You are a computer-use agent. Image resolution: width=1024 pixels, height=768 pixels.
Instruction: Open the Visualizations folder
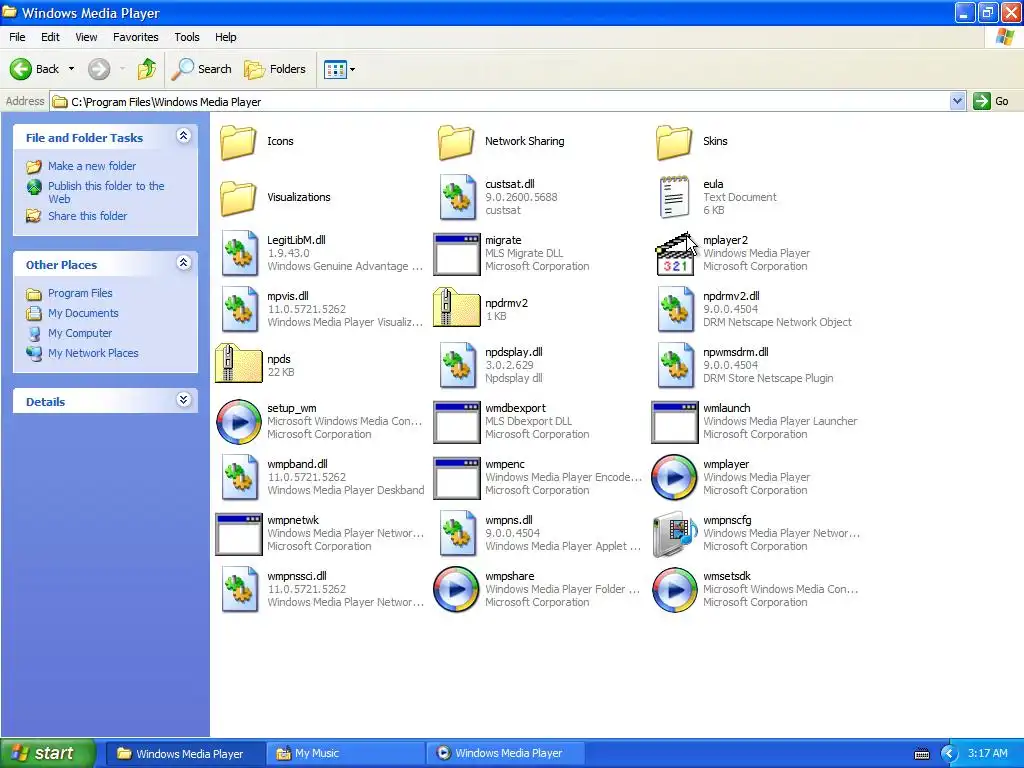pos(238,198)
